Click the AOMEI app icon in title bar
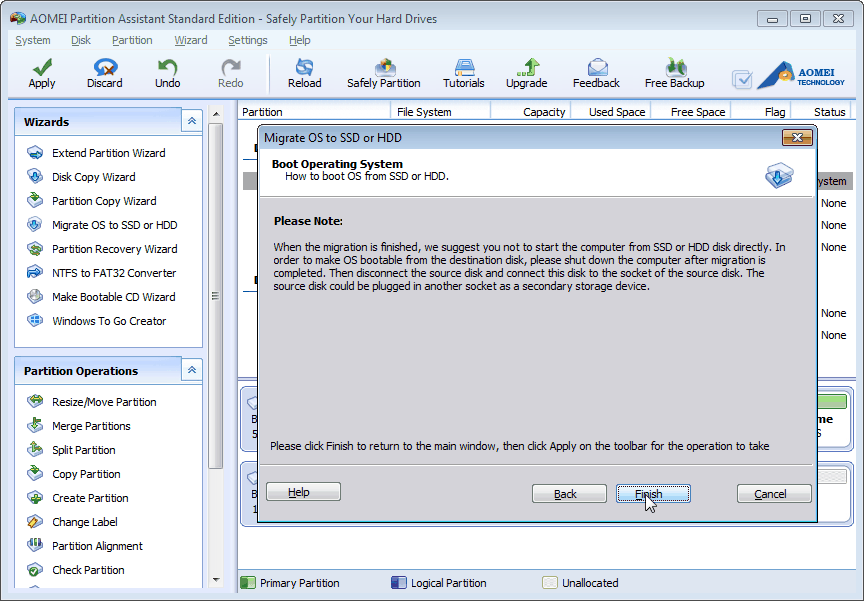The height and width of the screenshot is (601, 864). pyautogui.click(x=18, y=18)
